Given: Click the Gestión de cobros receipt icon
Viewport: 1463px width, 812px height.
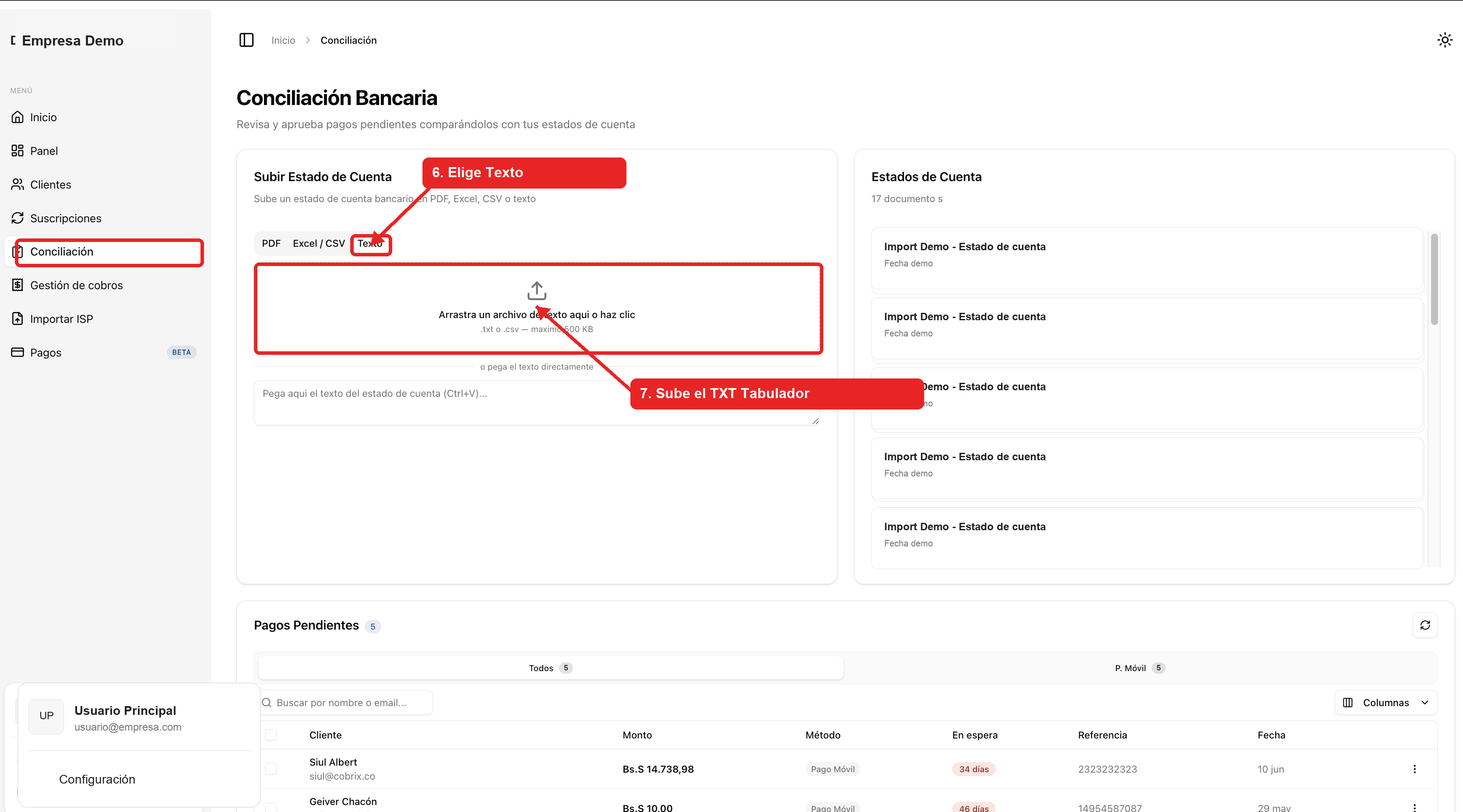Looking at the screenshot, I should click(18, 285).
